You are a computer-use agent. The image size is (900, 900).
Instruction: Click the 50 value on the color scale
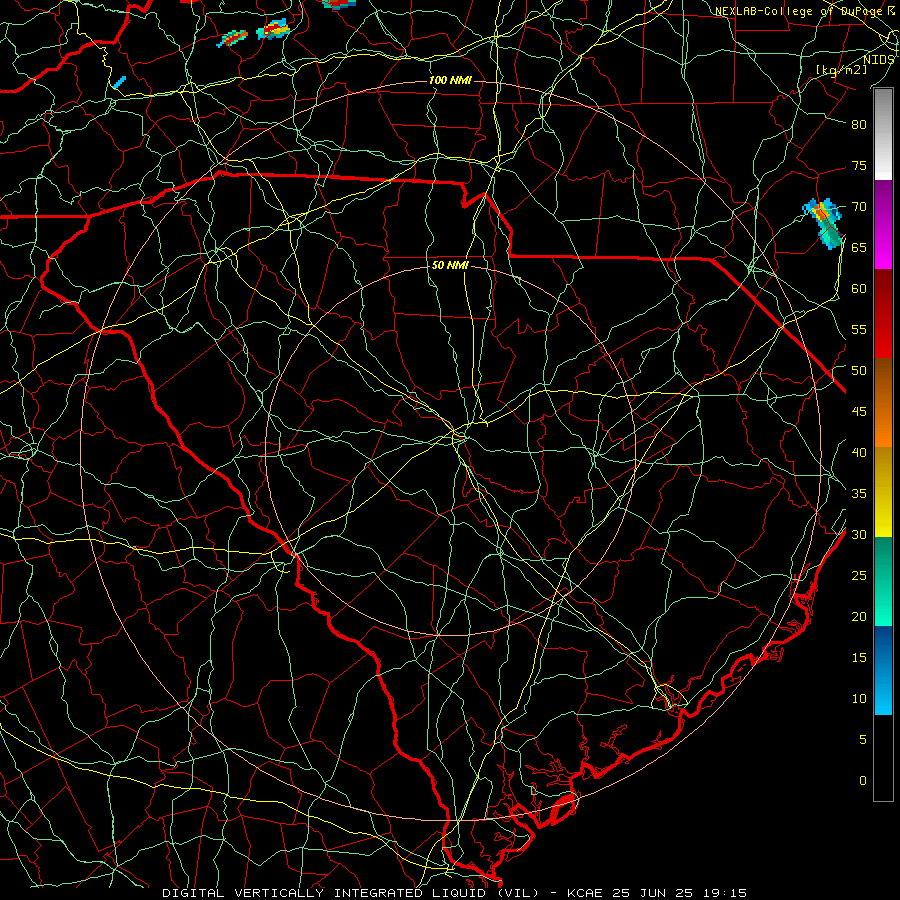[859, 370]
